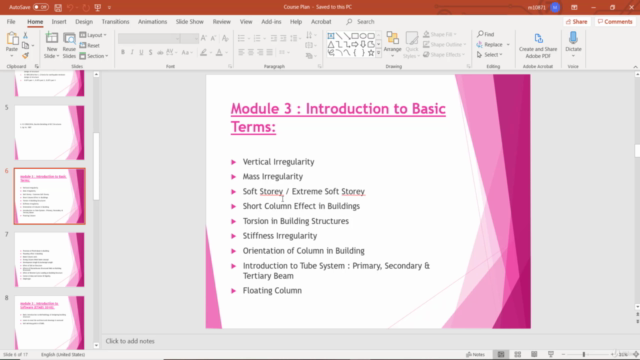Save the presentation with the disk icon
Viewport: 640px width, 360px height.
pyautogui.click(x=58, y=7)
